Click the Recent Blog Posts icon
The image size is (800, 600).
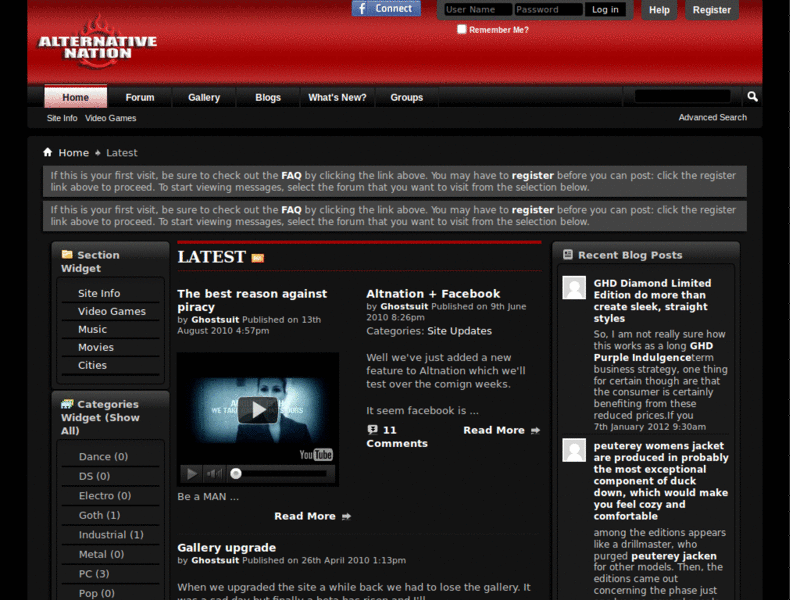568,254
